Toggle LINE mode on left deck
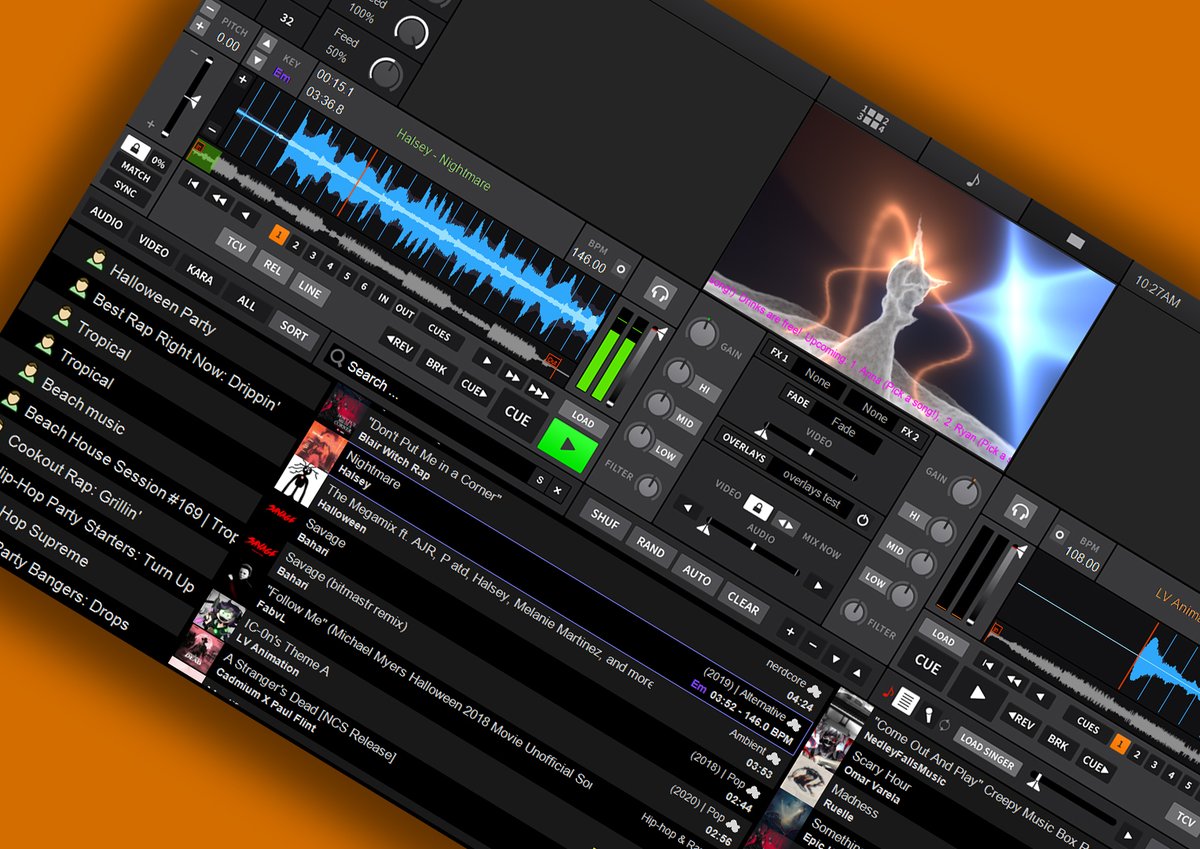Image resolution: width=1200 pixels, height=849 pixels. click(310, 289)
